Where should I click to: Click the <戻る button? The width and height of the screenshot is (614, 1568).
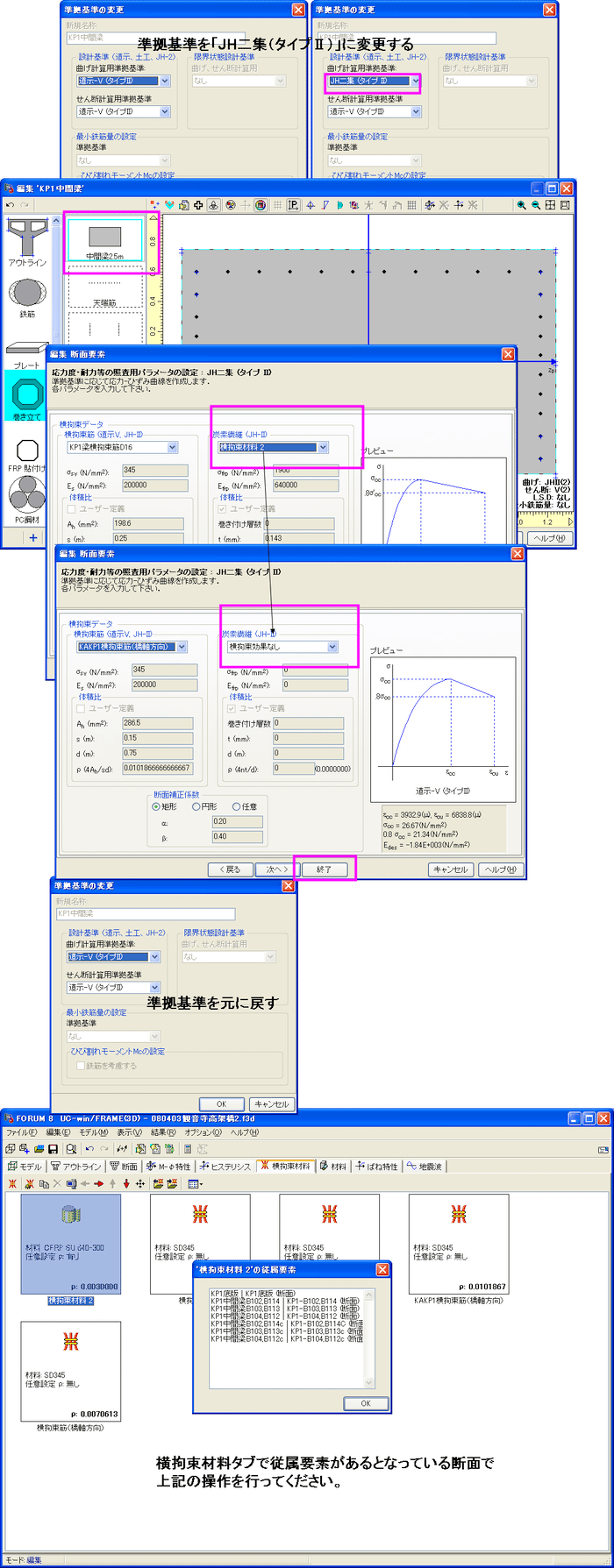230,869
